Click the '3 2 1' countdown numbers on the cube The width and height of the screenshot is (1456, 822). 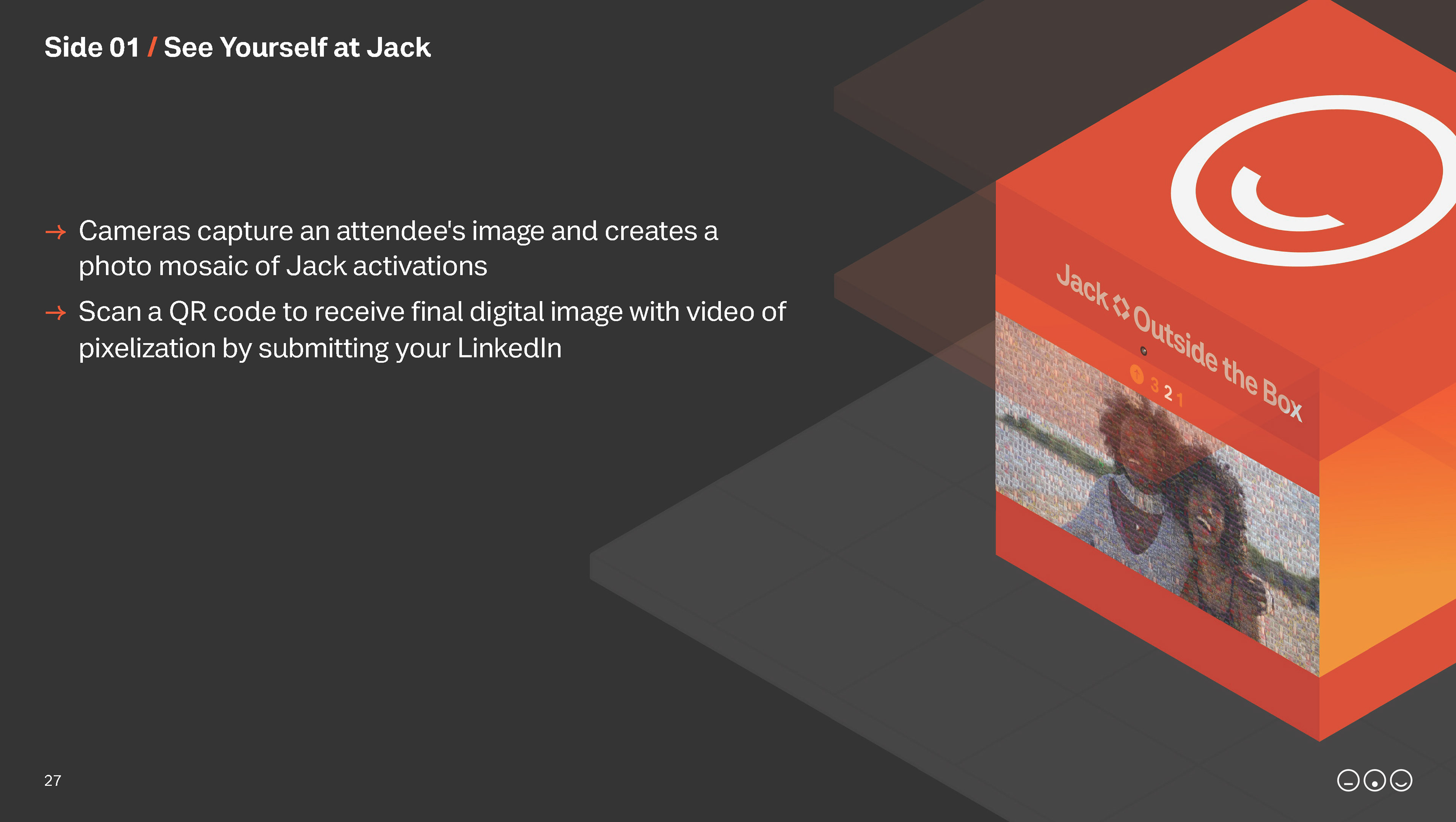coord(1167,392)
